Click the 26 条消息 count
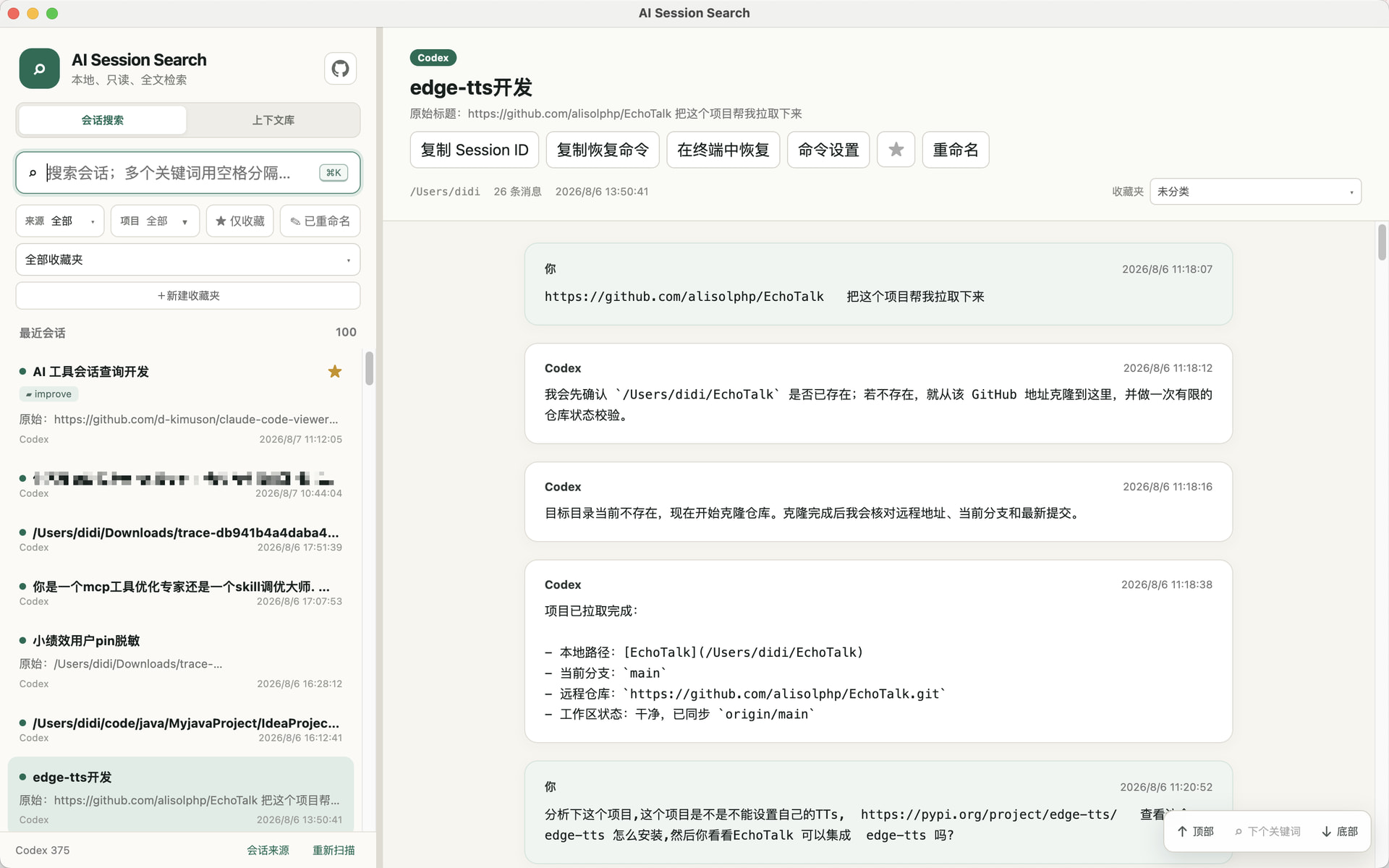 (x=517, y=192)
